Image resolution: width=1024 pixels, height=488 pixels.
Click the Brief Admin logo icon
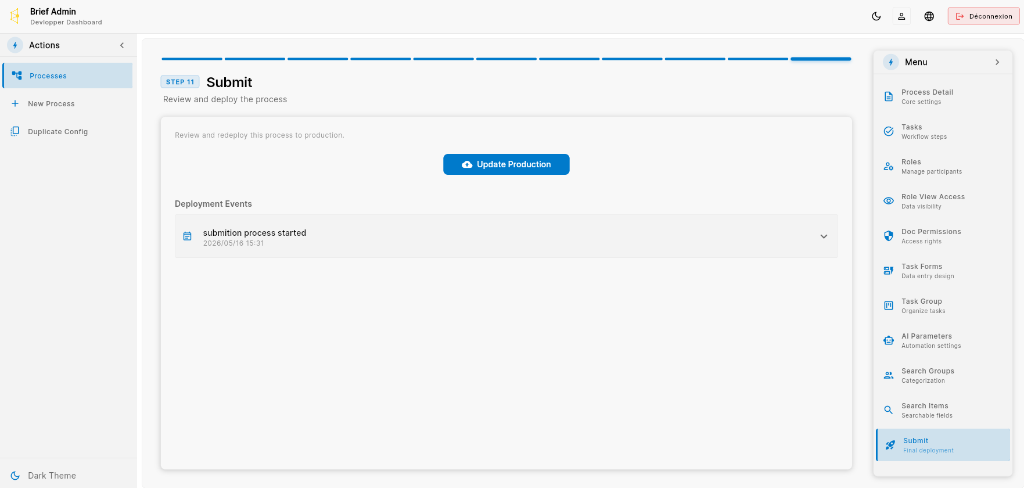[14, 16]
